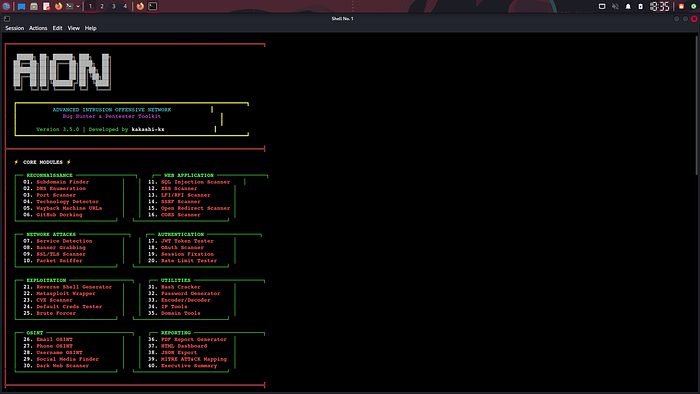This screenshot has height=394, width=700.
Task: Click the 'Brute Forcer' entry
Action: (x=56, y=313)
